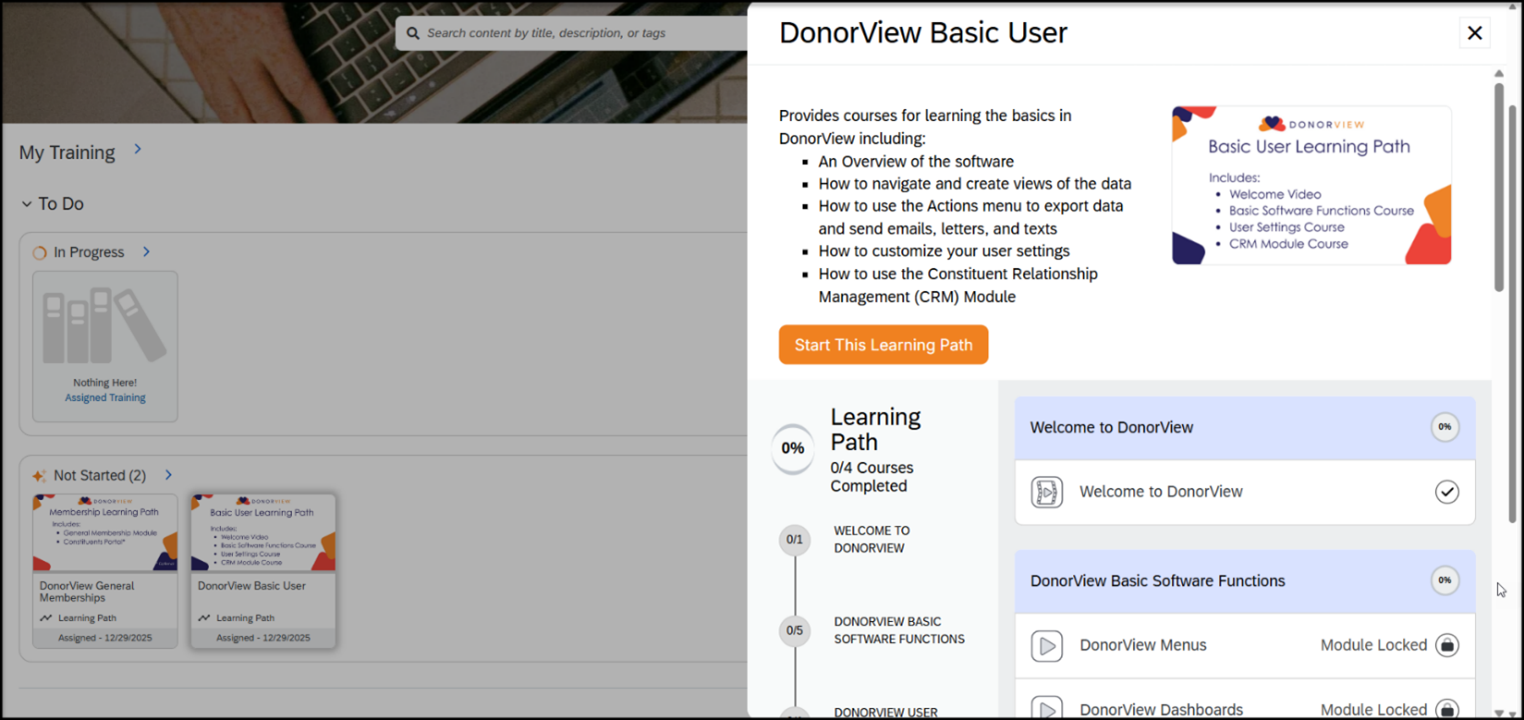Open the Not Started chevron
Screen dimensions: 1524x720
pos(168,475)
